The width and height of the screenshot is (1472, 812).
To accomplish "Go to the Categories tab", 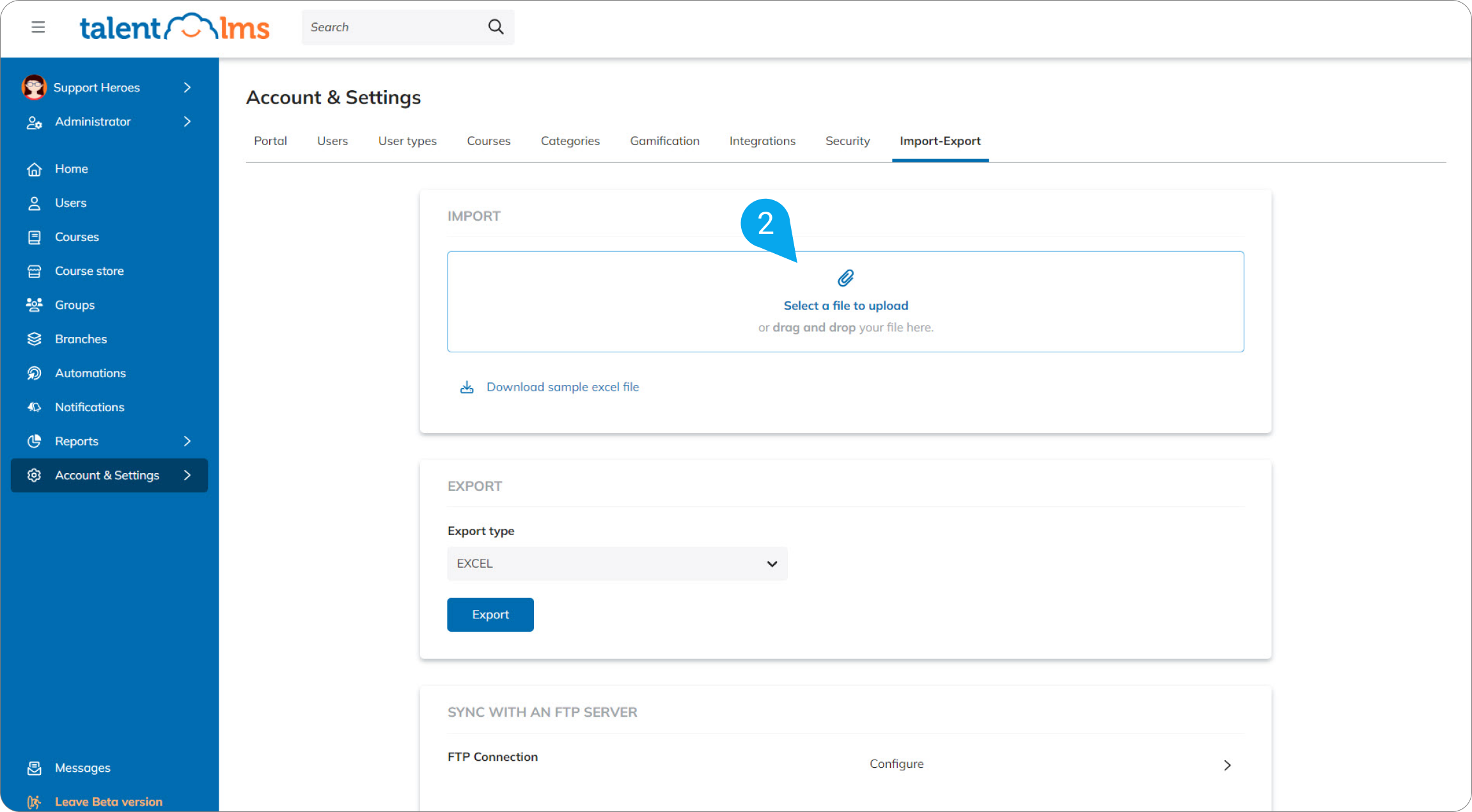I will [x=570, y=141].
